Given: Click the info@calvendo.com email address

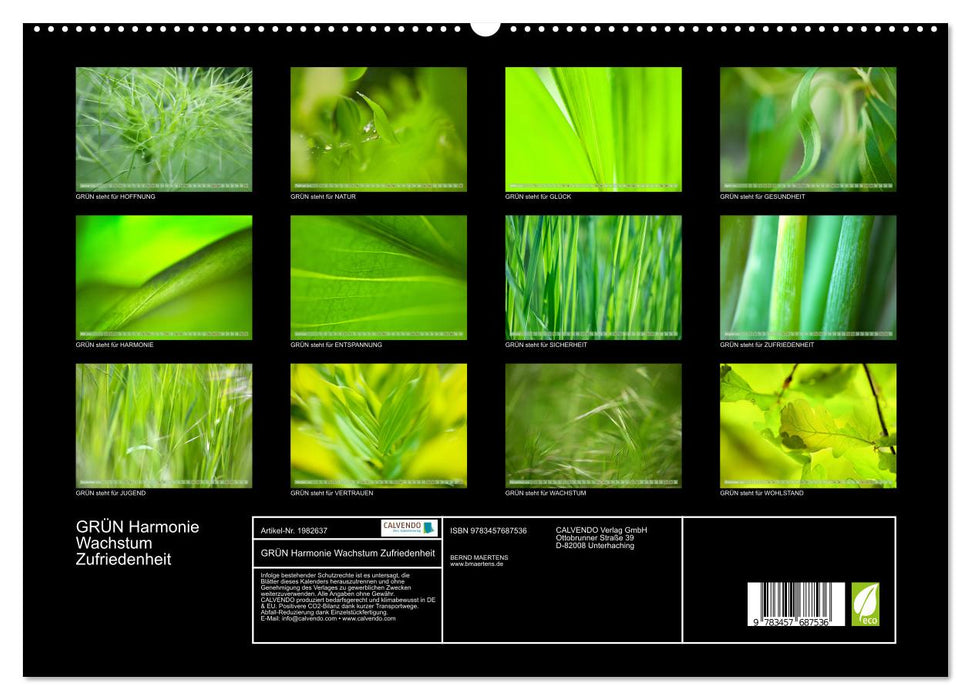Looking at the screenshot, I should (x=309, y=619).
